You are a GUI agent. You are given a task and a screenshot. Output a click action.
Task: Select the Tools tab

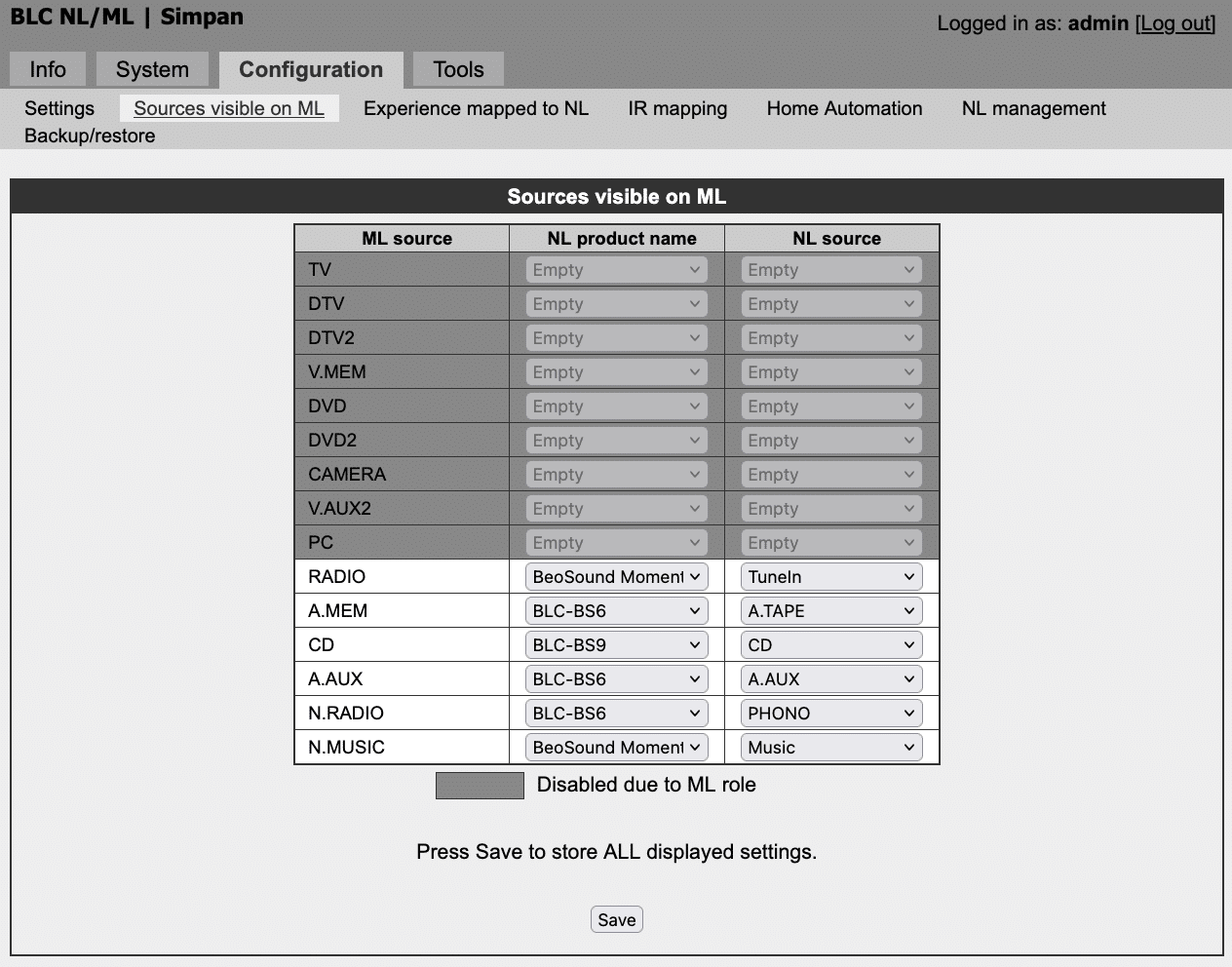(x=458, y=70)
